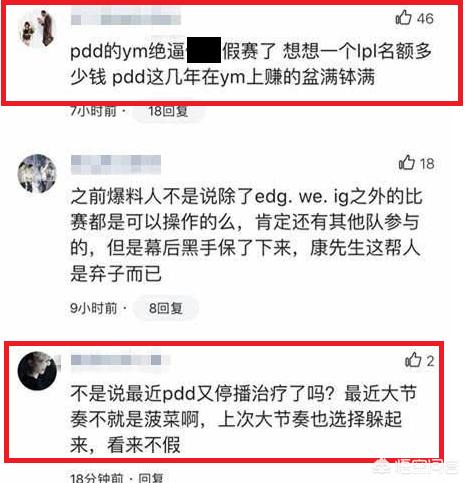Select the comment about pdd又停播治疗
Screen dimensions: 468x483
pyautogui.click(x=243, y=419)
